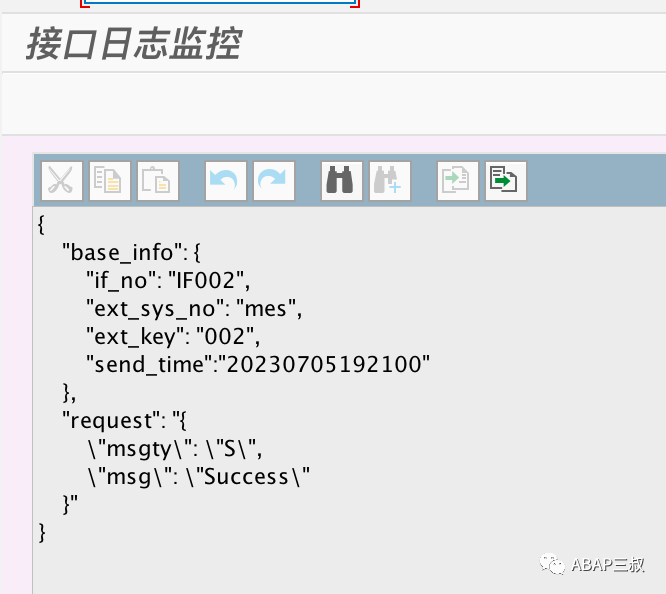666x594 pixels.
Task: Click the Undo arrow icon
Action: click(226, 181)
